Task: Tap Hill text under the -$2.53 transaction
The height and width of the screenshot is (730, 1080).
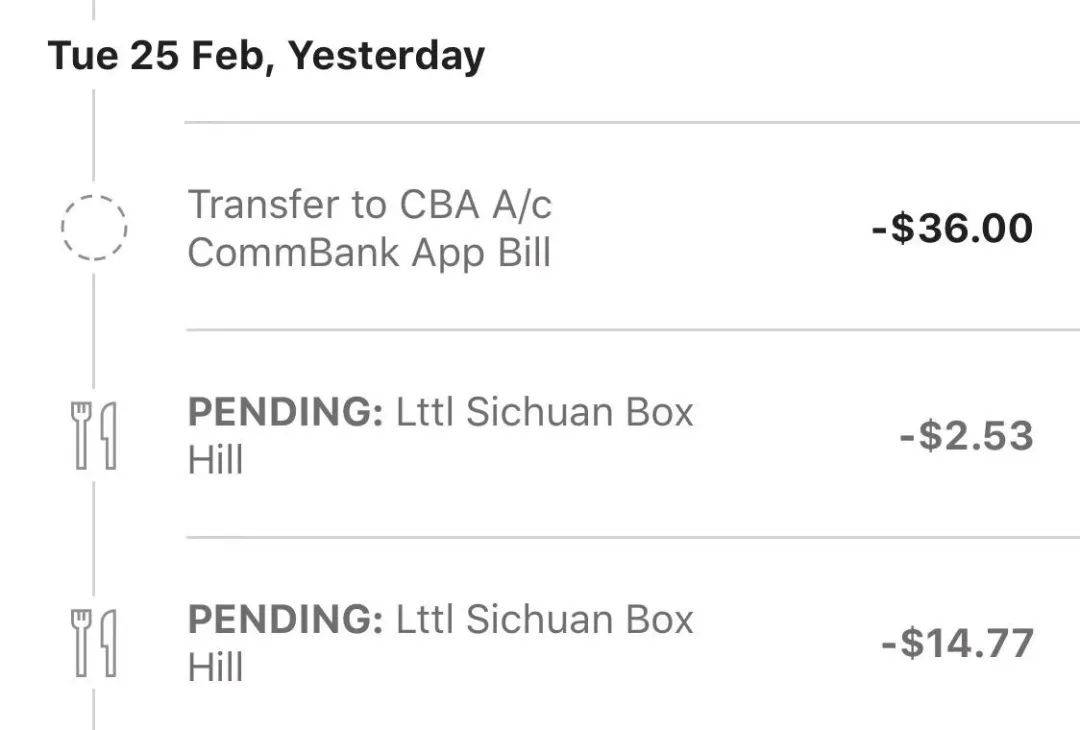Action: tap(216, 459)
